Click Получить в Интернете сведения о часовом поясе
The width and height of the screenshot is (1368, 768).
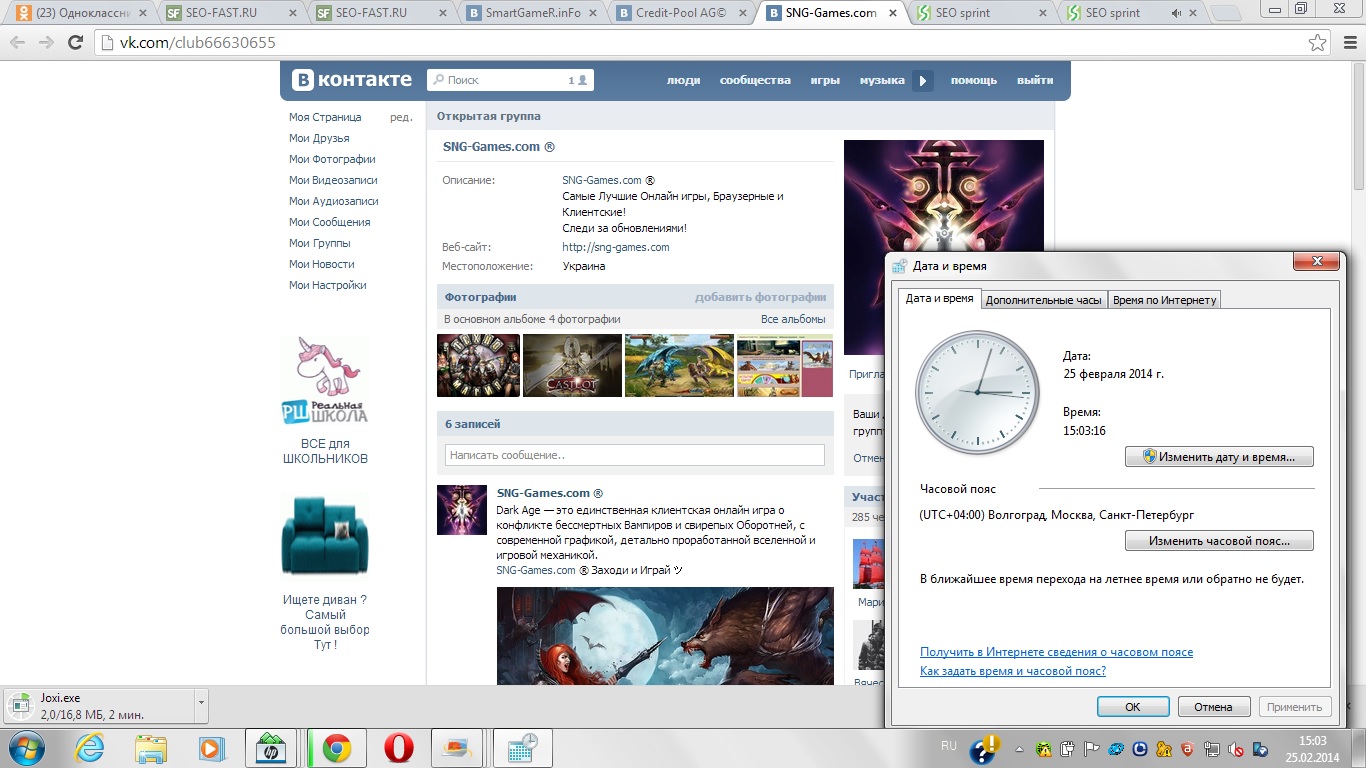[1056, 652]
